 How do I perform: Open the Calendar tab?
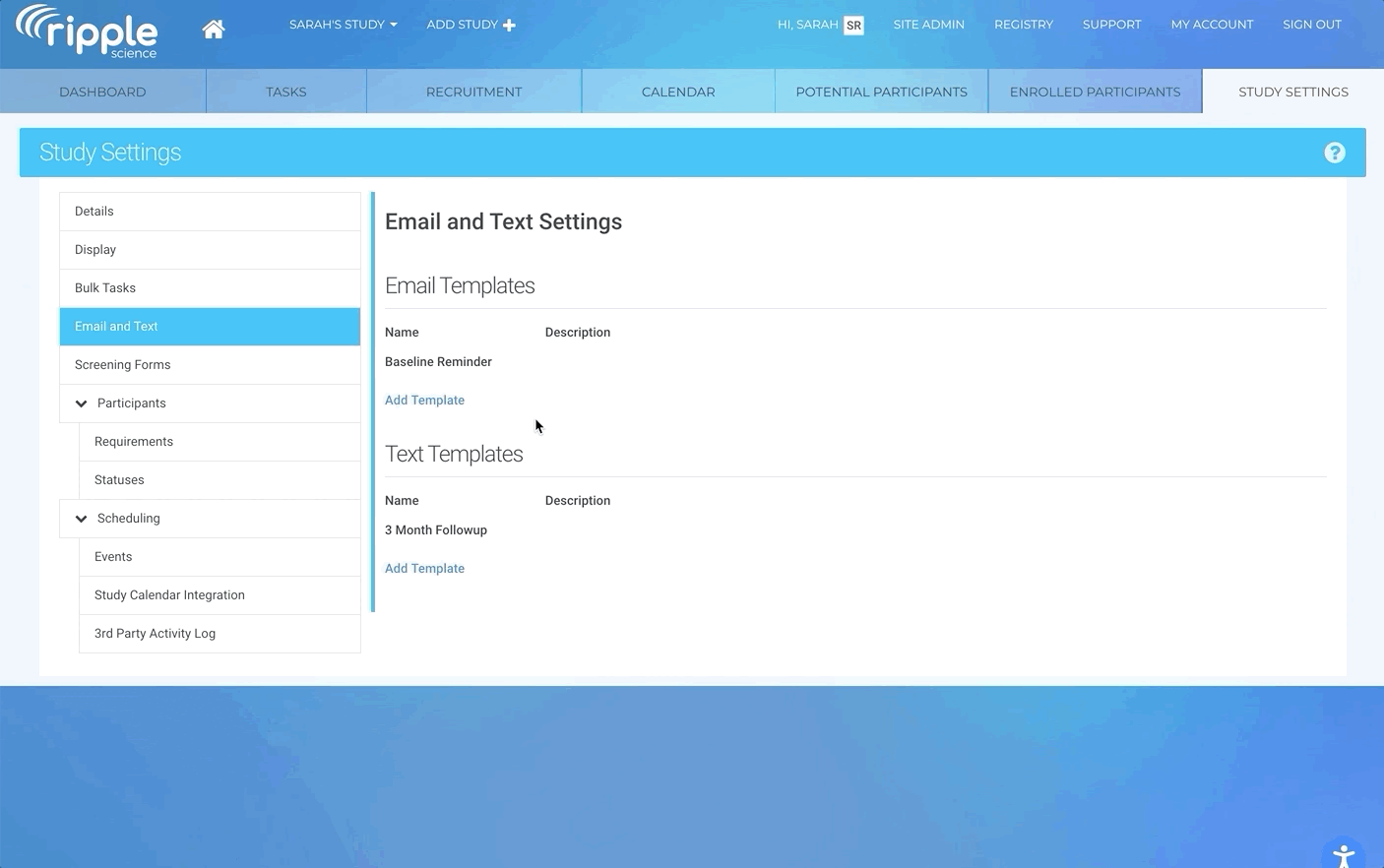pos(678,92)
